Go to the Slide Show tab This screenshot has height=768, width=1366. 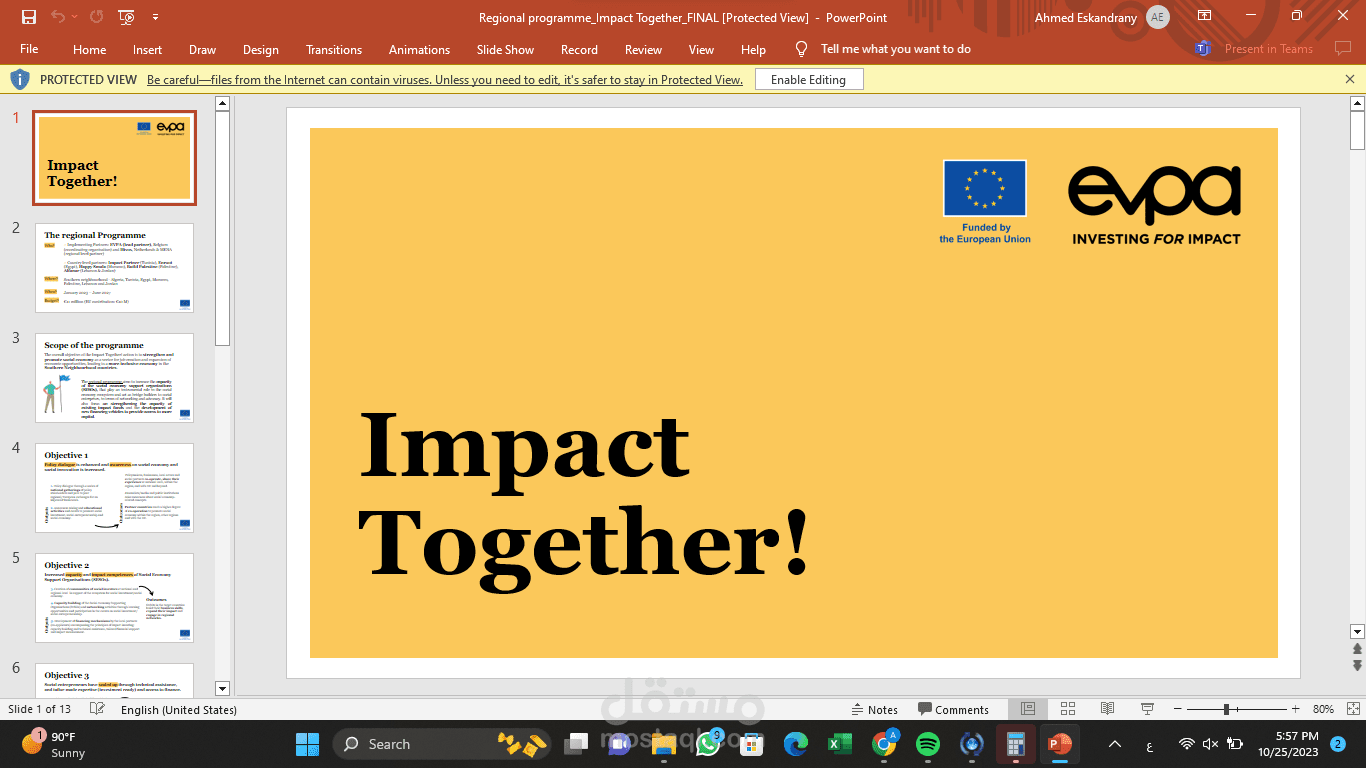point(505,49)
